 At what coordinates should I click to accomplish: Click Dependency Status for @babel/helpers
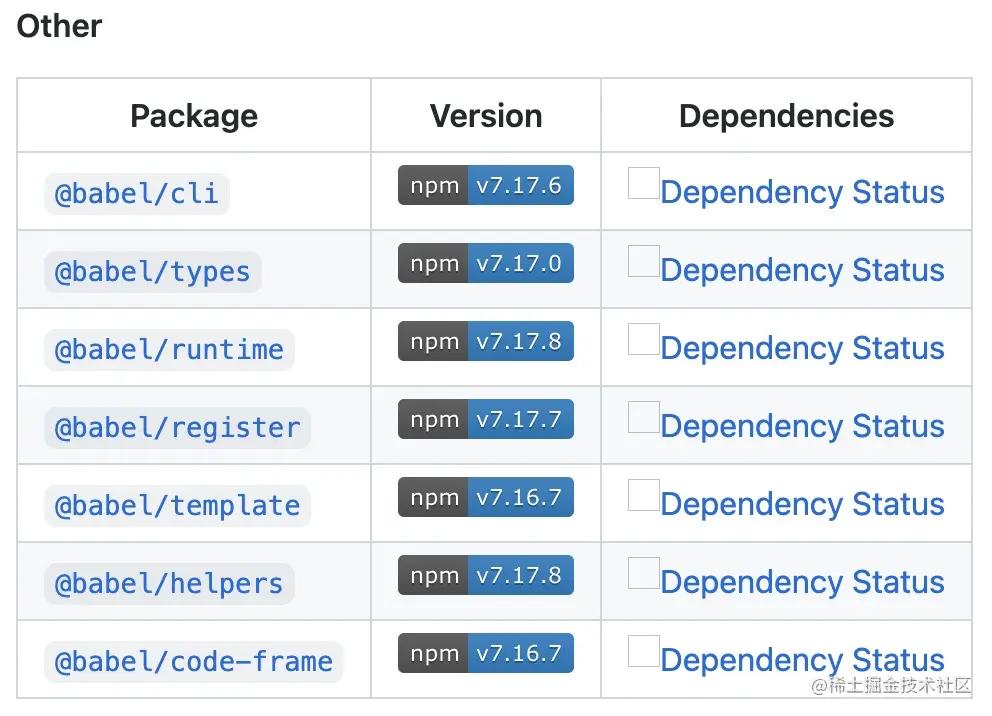point(802,582)
